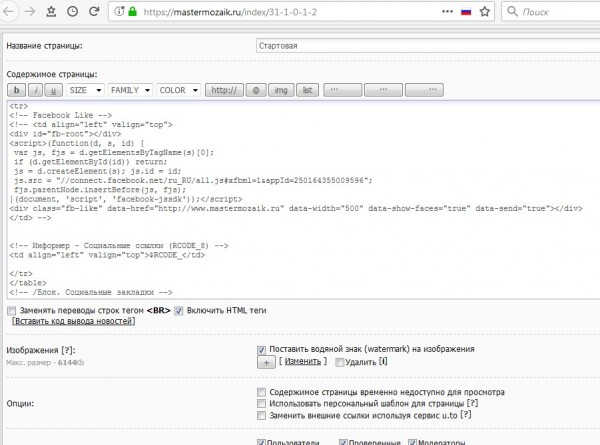Screen dimensions: 600x445
Task: Click the [i] info next to Удалить
Action: (383, 361)
